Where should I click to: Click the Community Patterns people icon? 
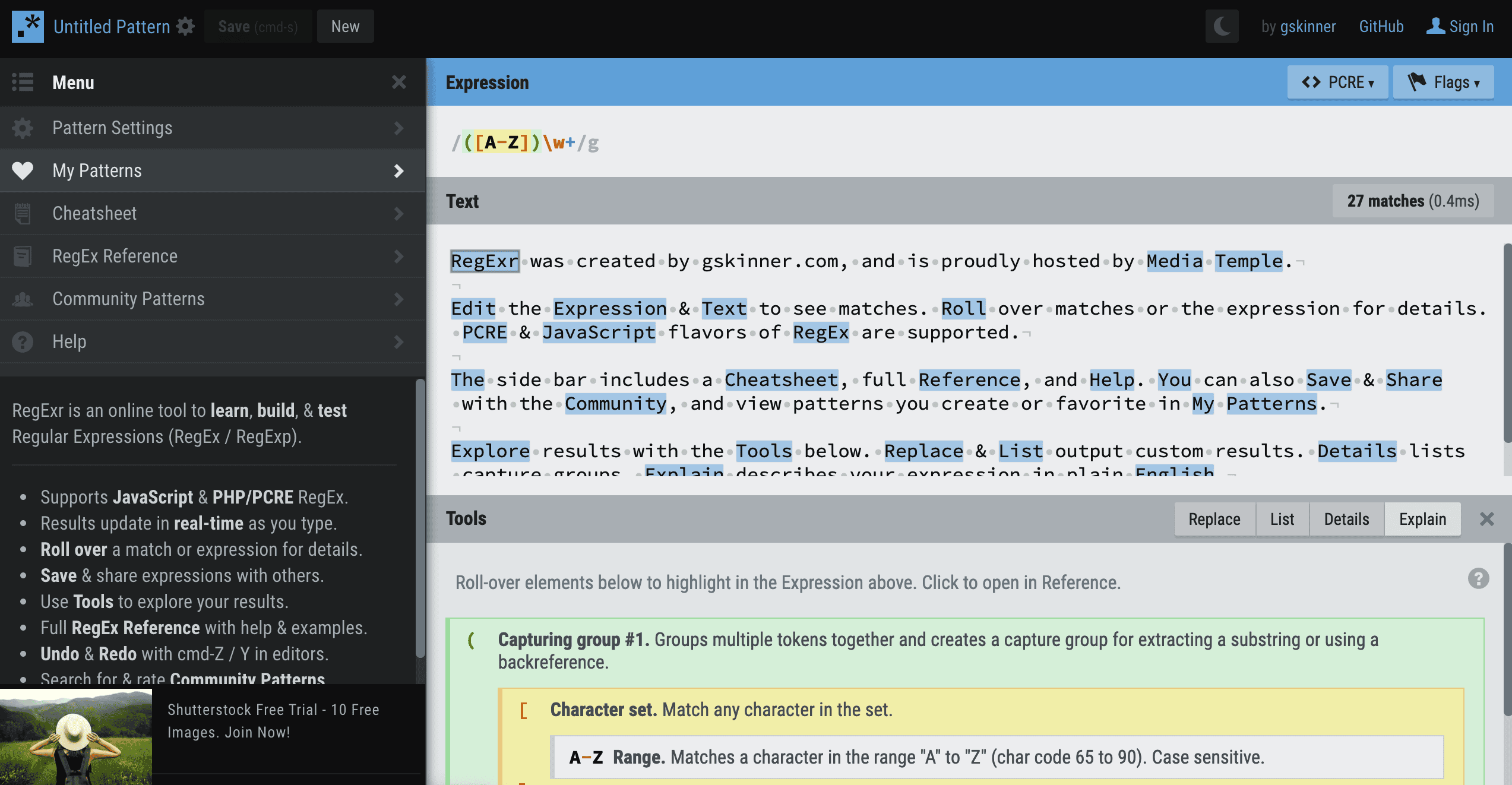tap(23, 299)
